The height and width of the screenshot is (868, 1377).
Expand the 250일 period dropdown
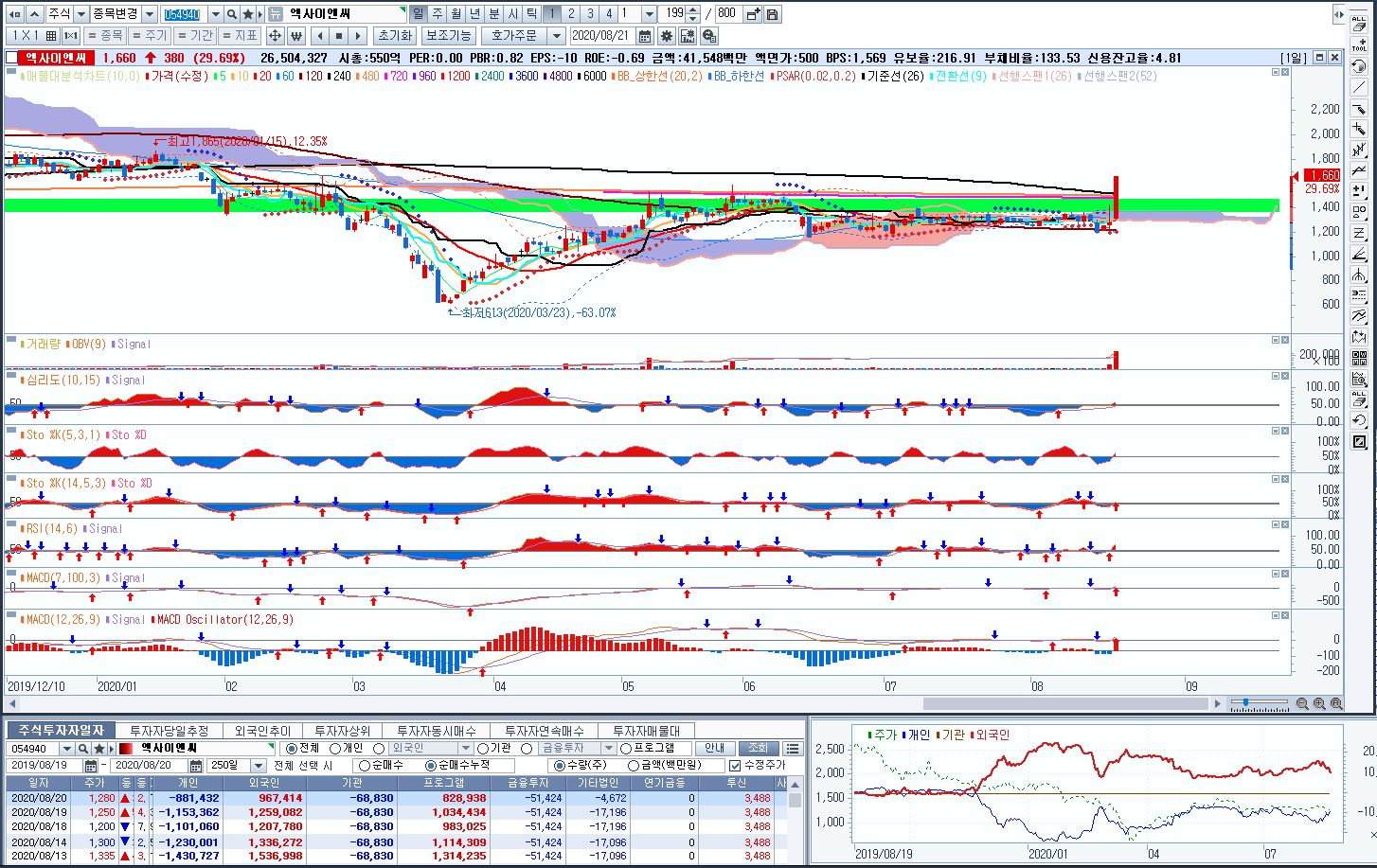click(258, 766)
